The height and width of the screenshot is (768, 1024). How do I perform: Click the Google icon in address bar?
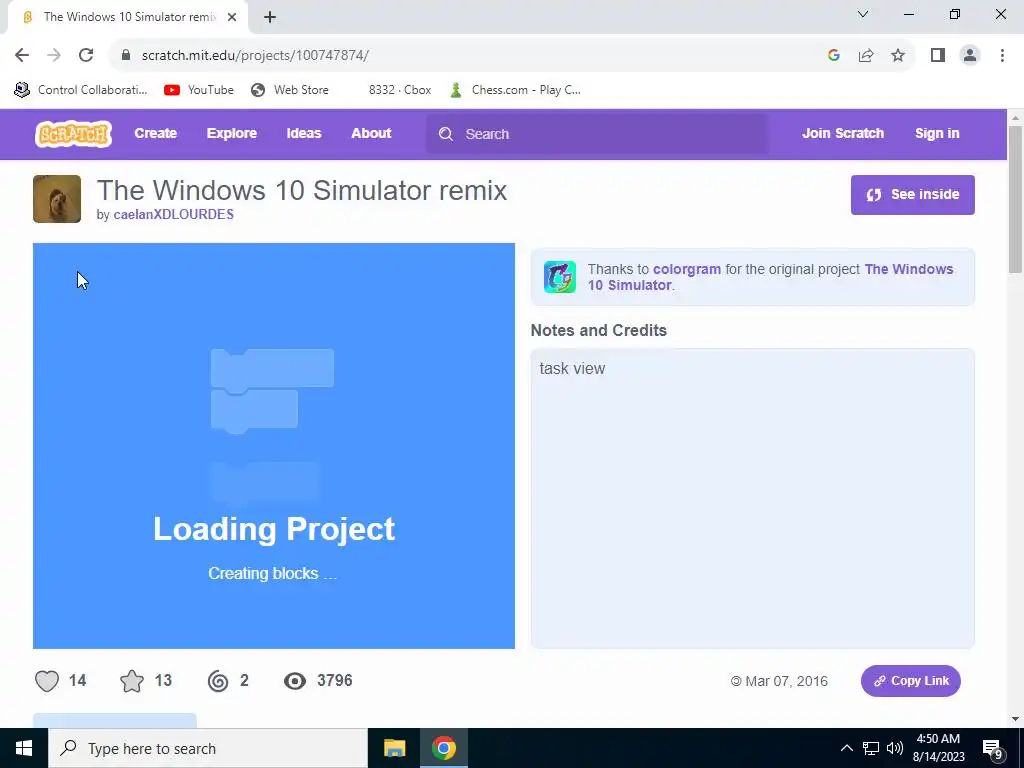(x=833, y=56)
